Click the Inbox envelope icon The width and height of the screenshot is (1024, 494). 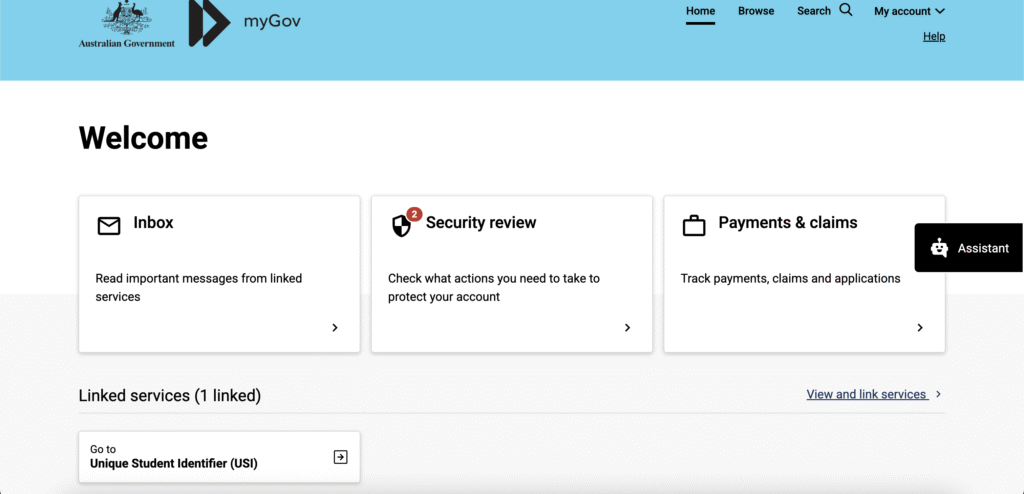pyautogui.click(x=108, y=225)
